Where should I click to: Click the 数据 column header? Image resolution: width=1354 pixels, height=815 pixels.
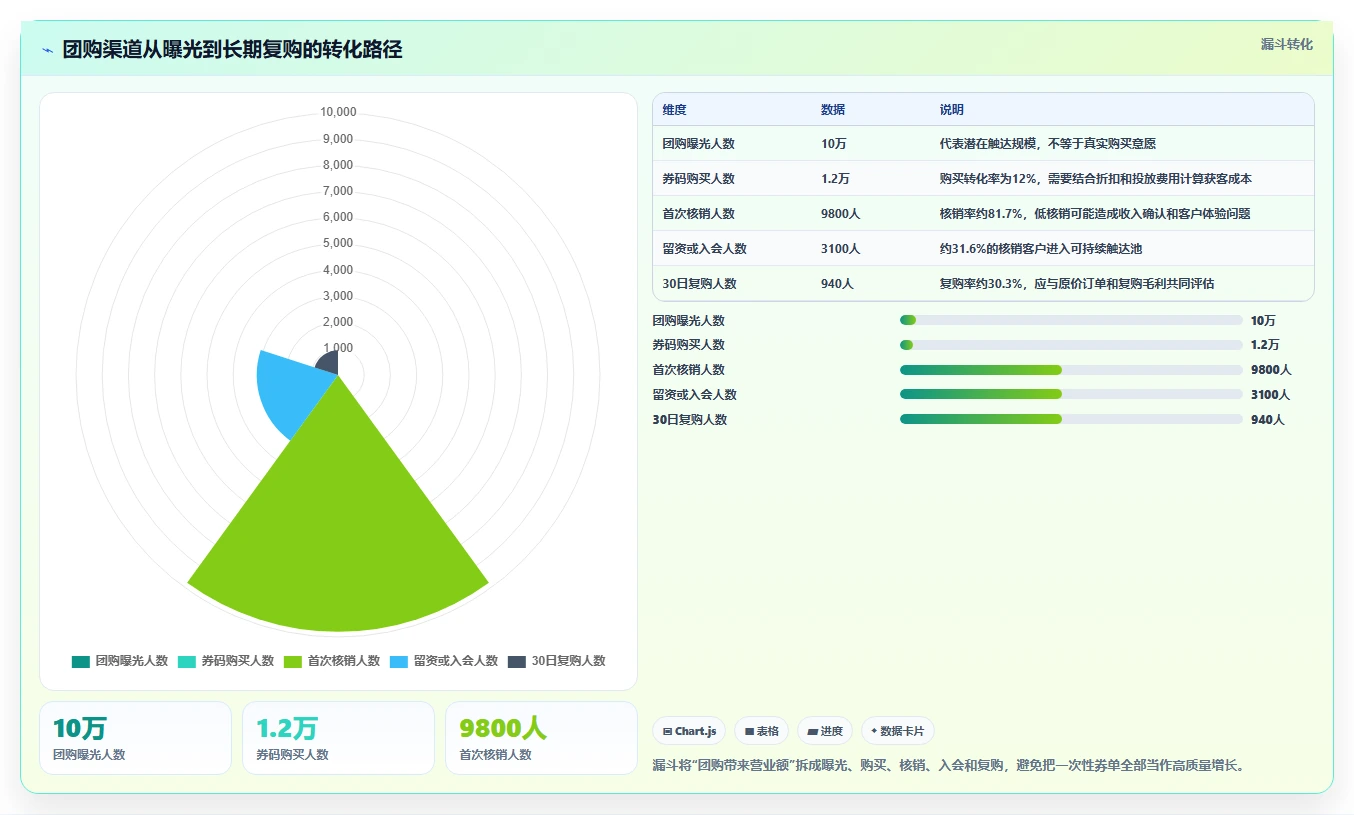[833, 110]
